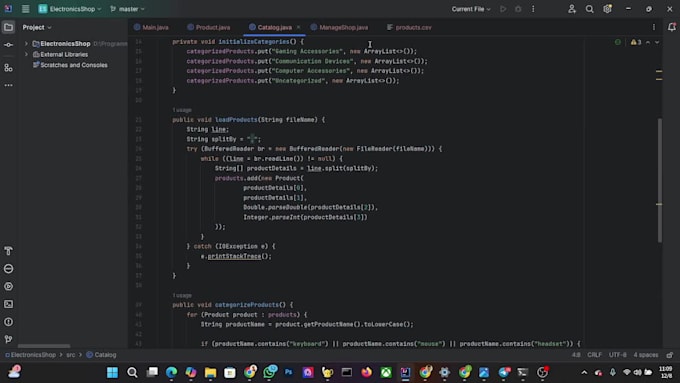Image resolution: width=680 pixels, height=383 pixels.
Task: Open the Project tool window icon
Action: point(8,27)
